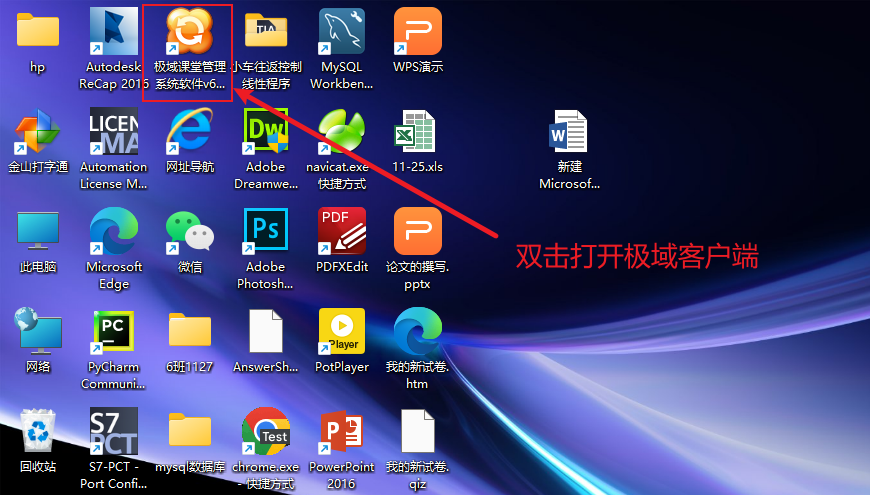Click the S7-PCT Port Configuration shortcut
The width and height of the screenshot is (870, 495).
[113, 431]
